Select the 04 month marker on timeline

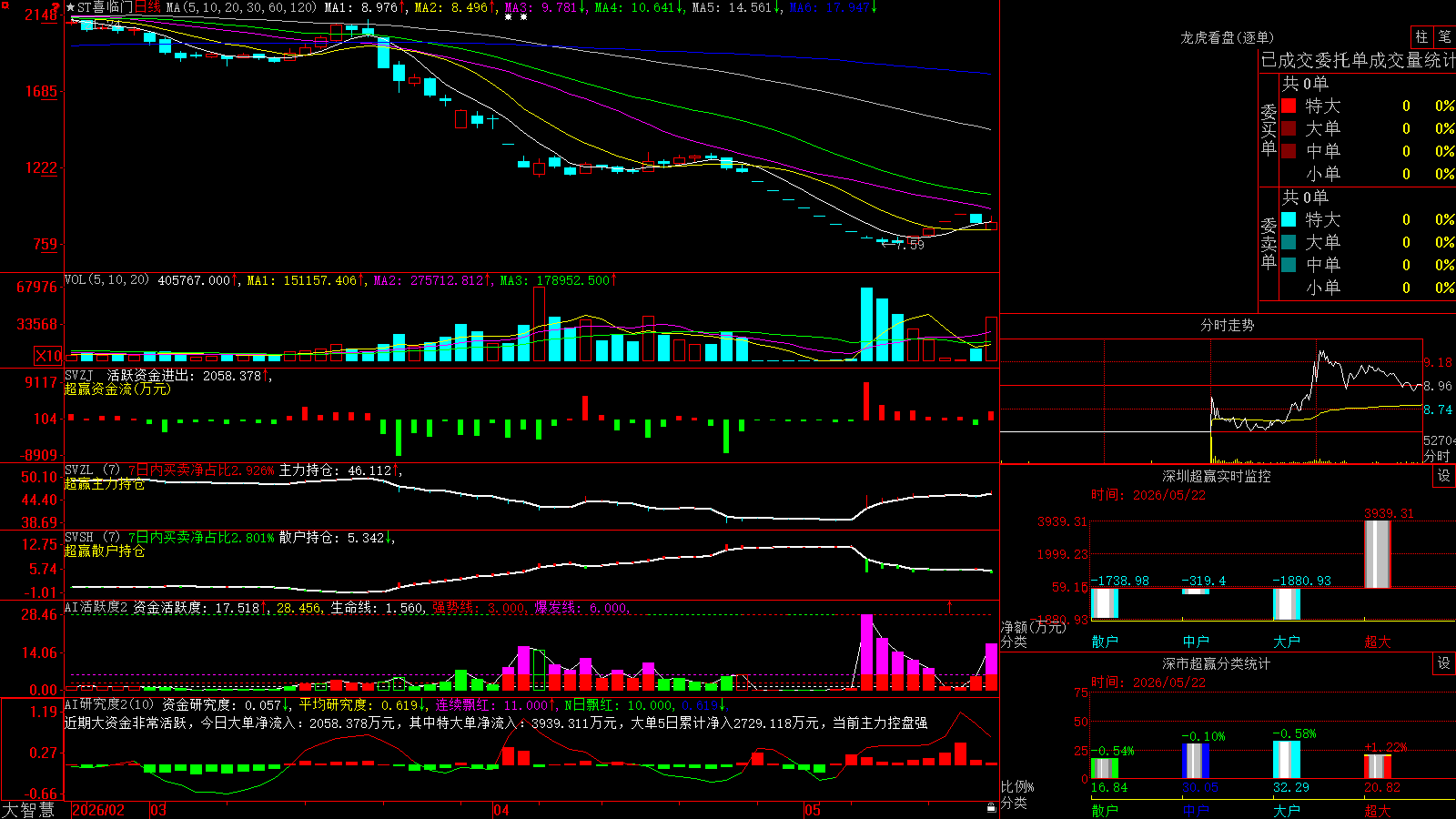tap(501, 810)
